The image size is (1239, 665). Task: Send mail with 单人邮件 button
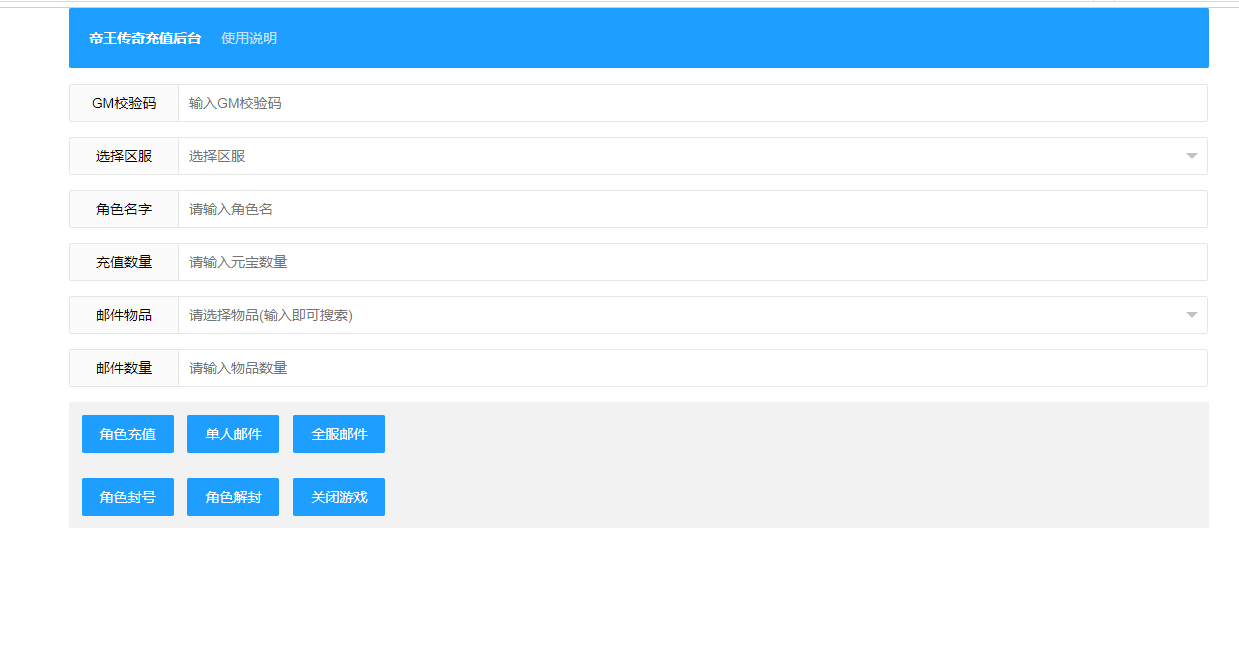point(233,434)
